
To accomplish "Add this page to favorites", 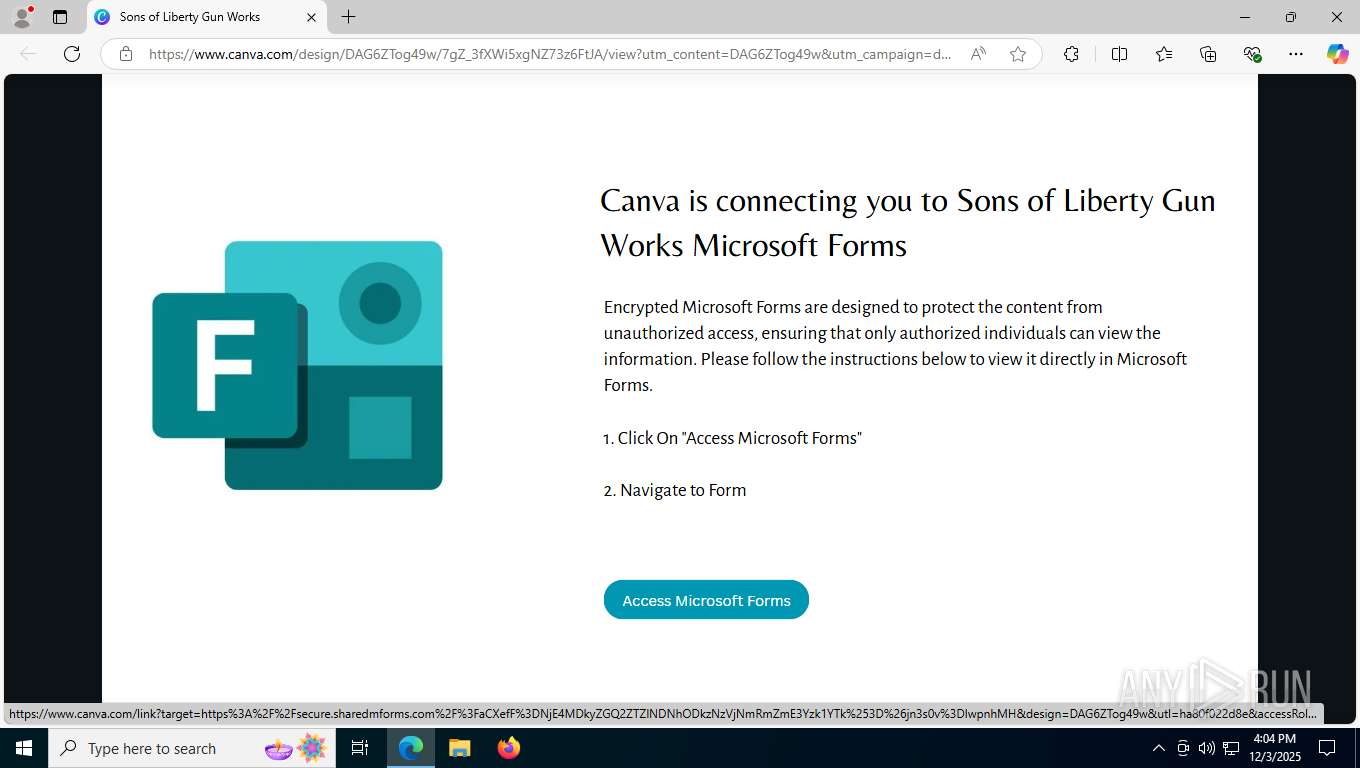I will pos(1018,54).
